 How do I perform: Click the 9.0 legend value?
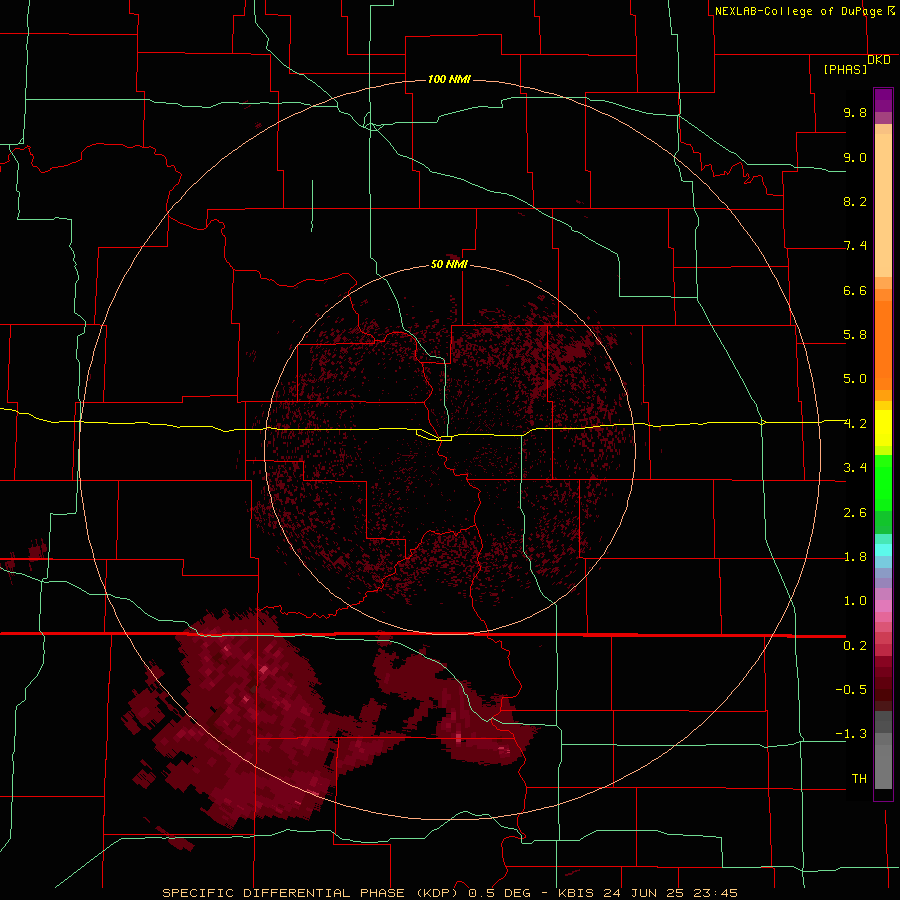(x=855, y=157)
